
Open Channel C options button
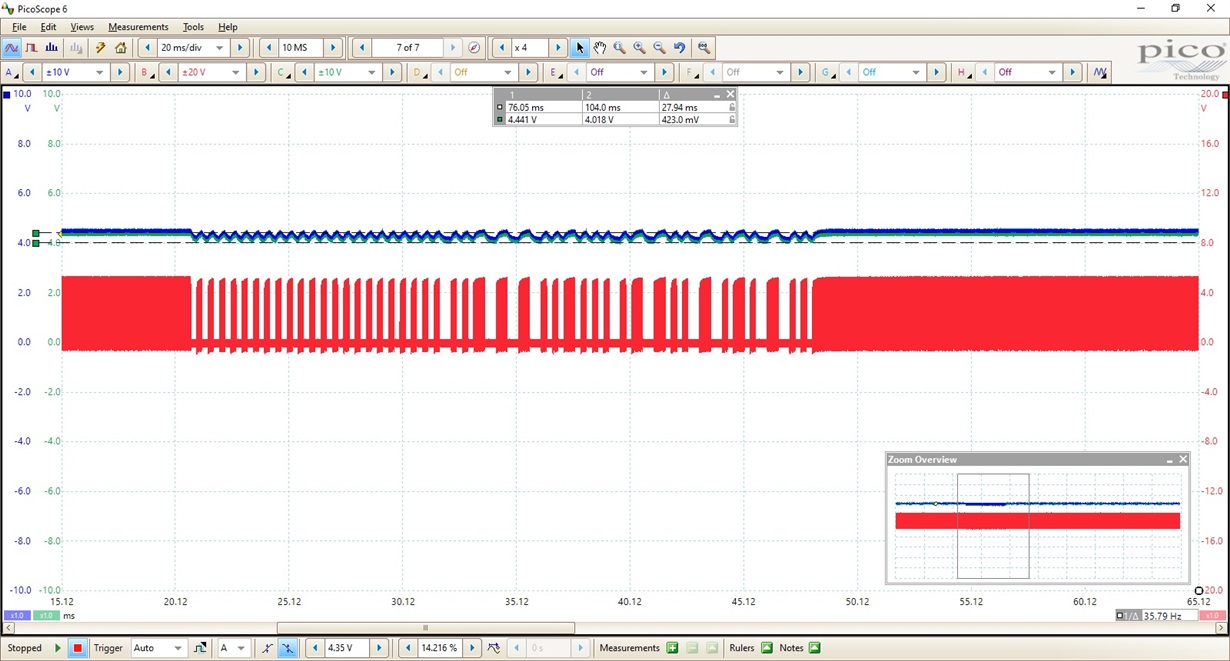coord(283,72)
